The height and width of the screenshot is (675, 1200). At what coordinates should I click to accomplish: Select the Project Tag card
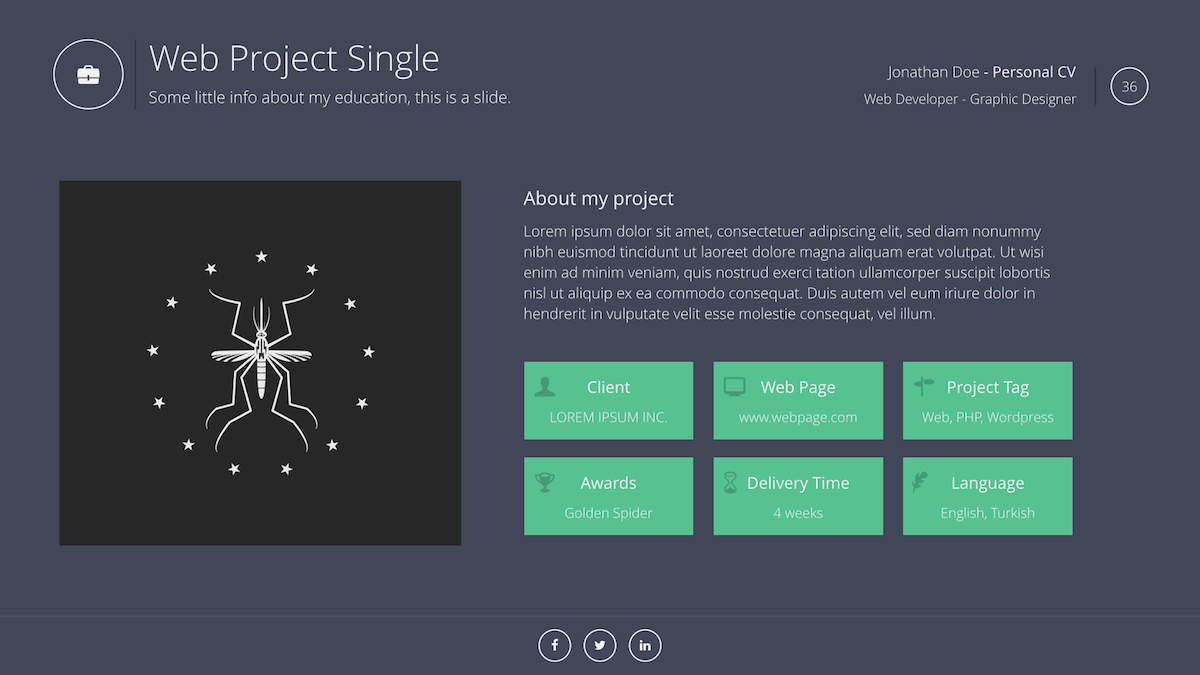tap(987, 401)
